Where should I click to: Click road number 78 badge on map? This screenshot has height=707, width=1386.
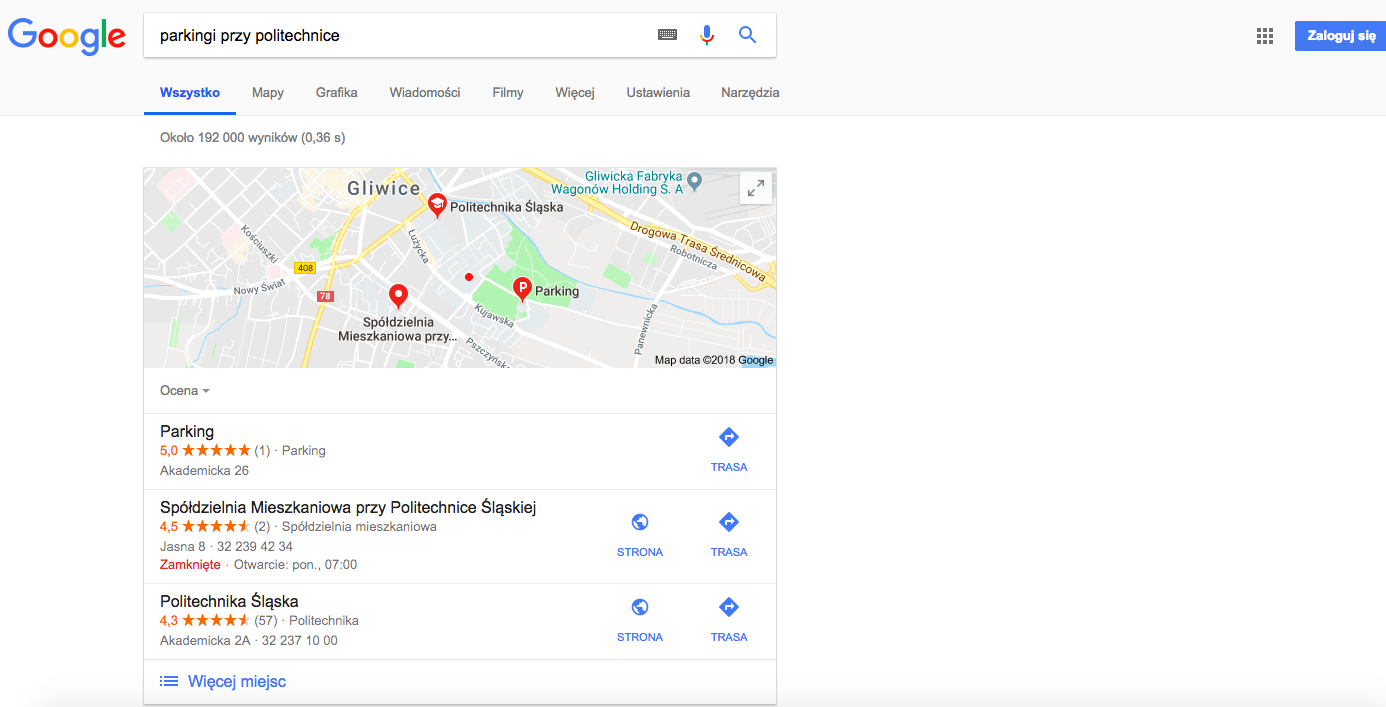[x=325, y=296]
